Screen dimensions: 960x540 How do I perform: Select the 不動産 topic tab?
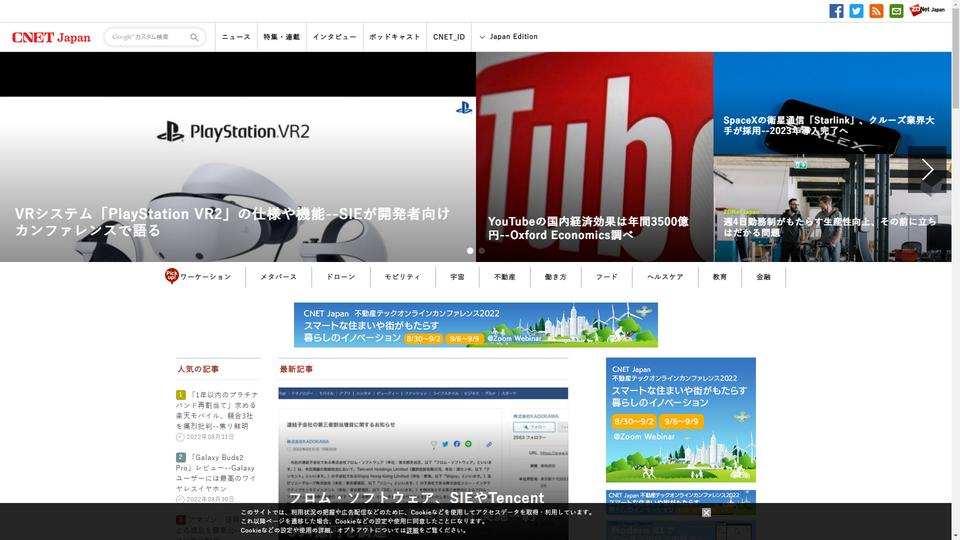(504, 277)
